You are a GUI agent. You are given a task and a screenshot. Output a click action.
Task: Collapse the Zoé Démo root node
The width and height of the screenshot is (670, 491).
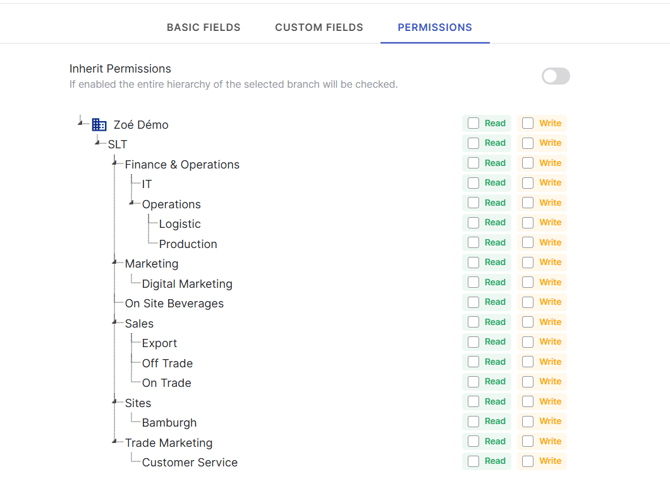point(81,123)
